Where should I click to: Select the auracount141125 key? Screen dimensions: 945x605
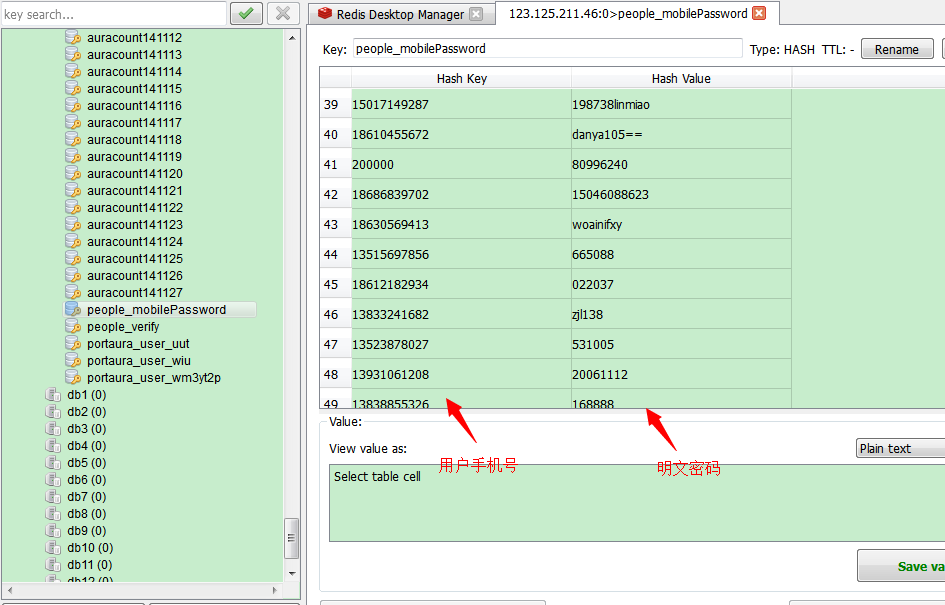134,259
